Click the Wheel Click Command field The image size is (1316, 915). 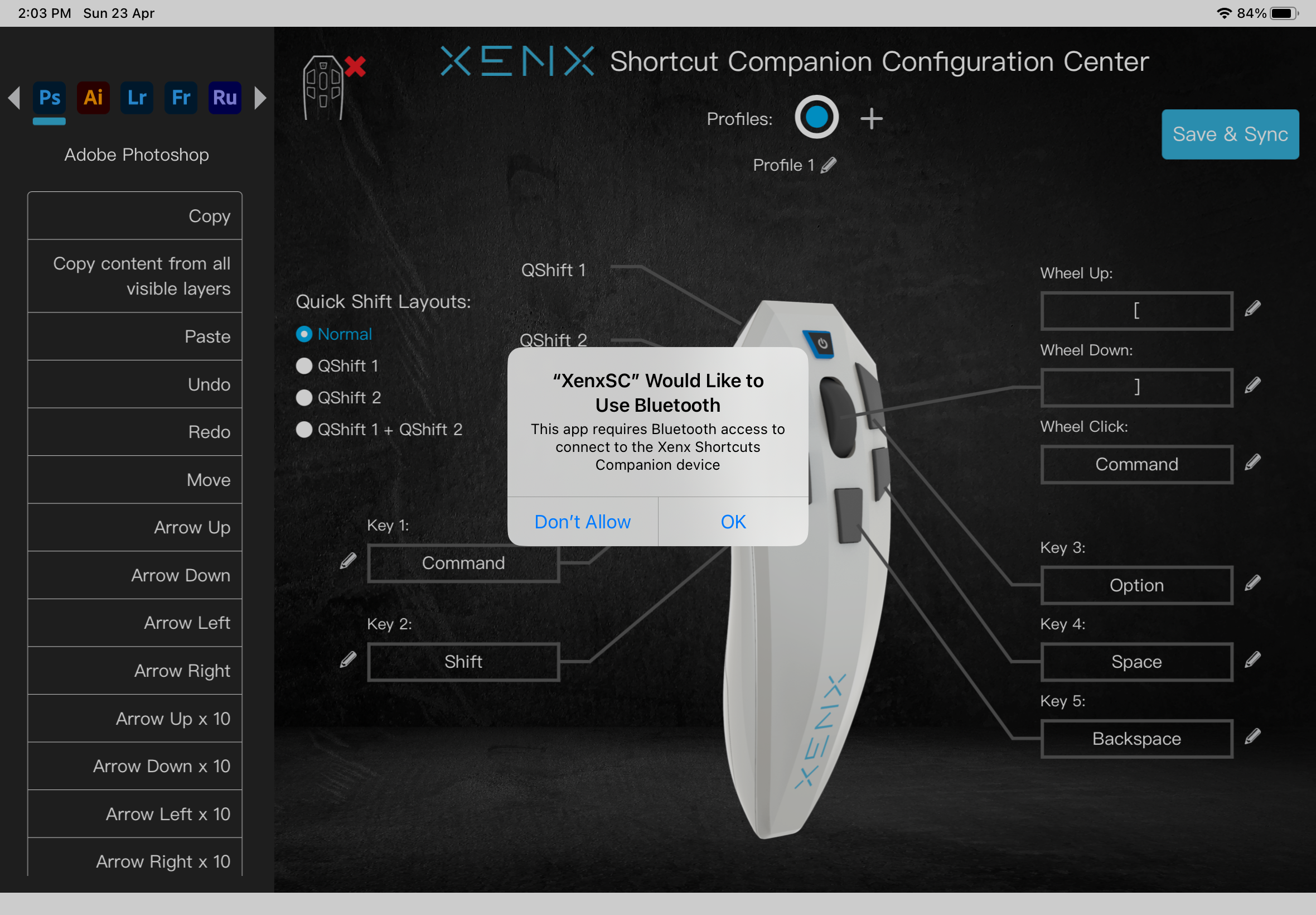[1136, 464]
